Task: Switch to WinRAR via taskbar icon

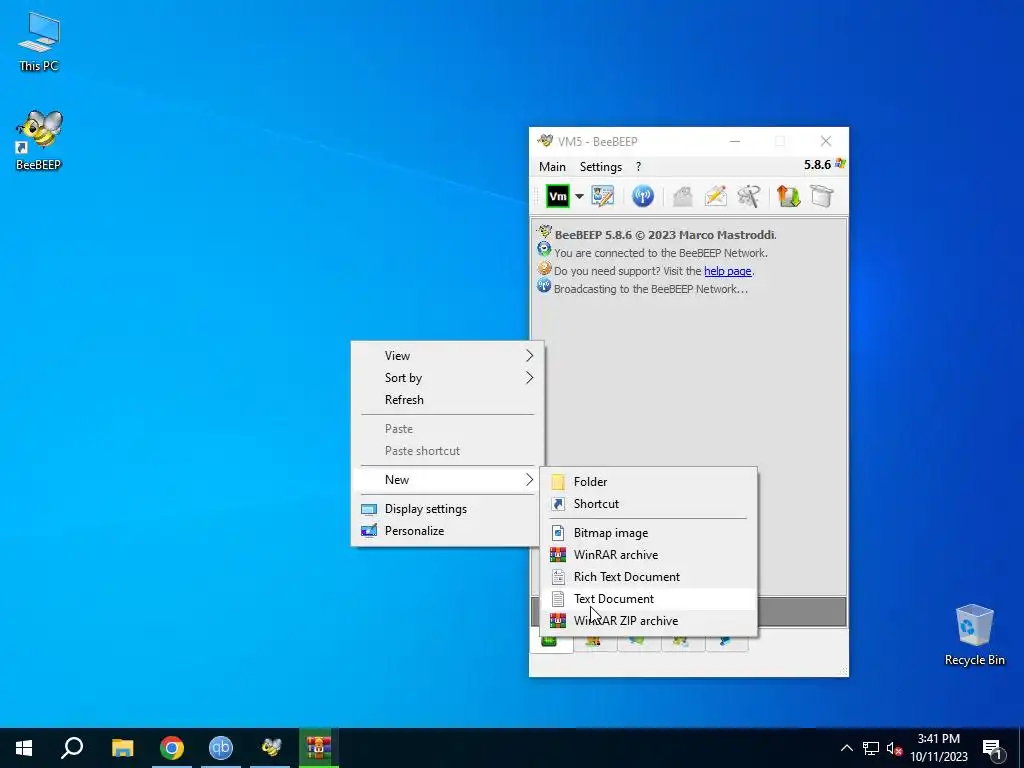Action: point(319,748)
